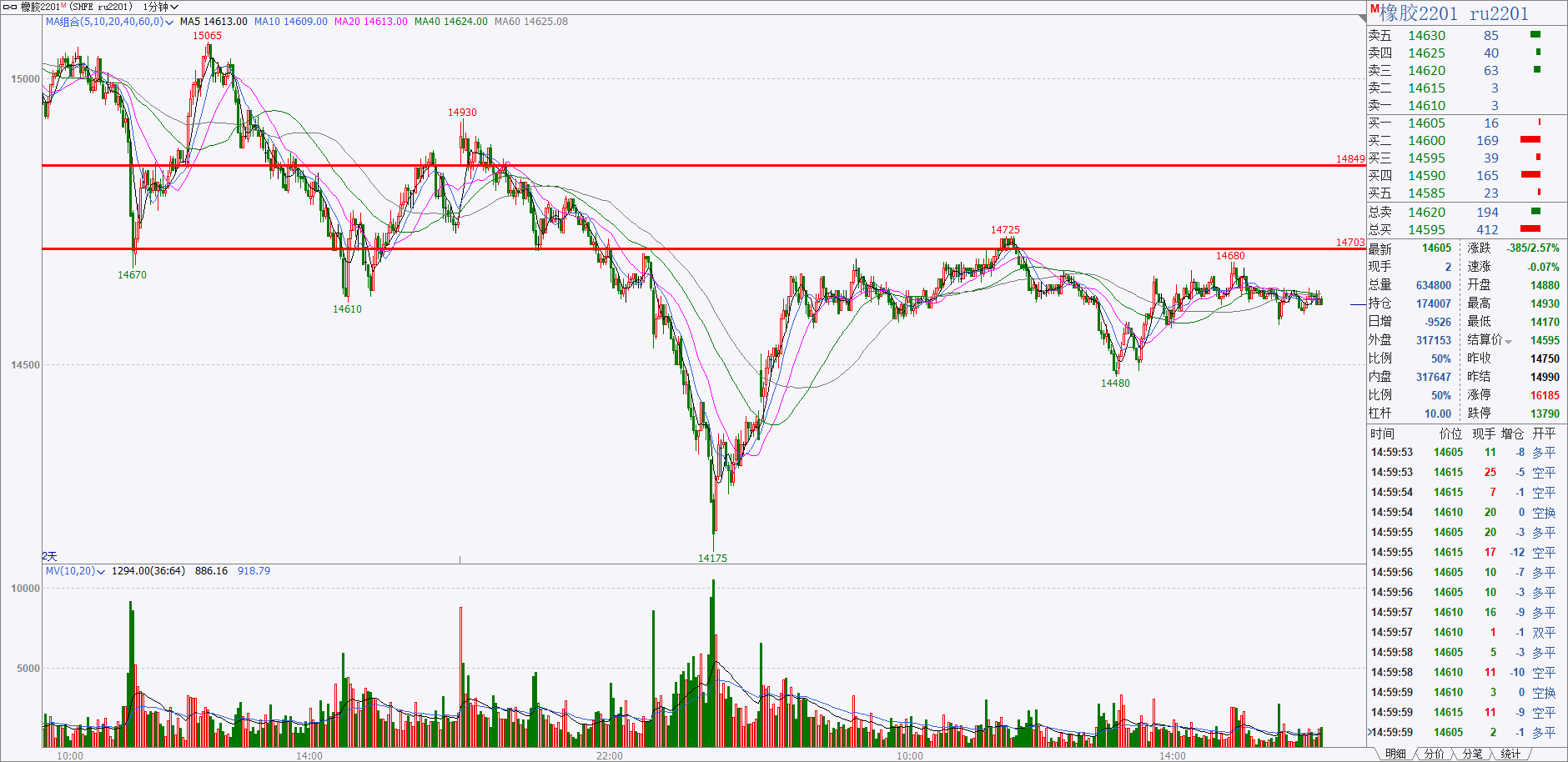Switch to the 分价 tab
This screenshot has height=762, width=1568.
click(x=1434, y=754)
